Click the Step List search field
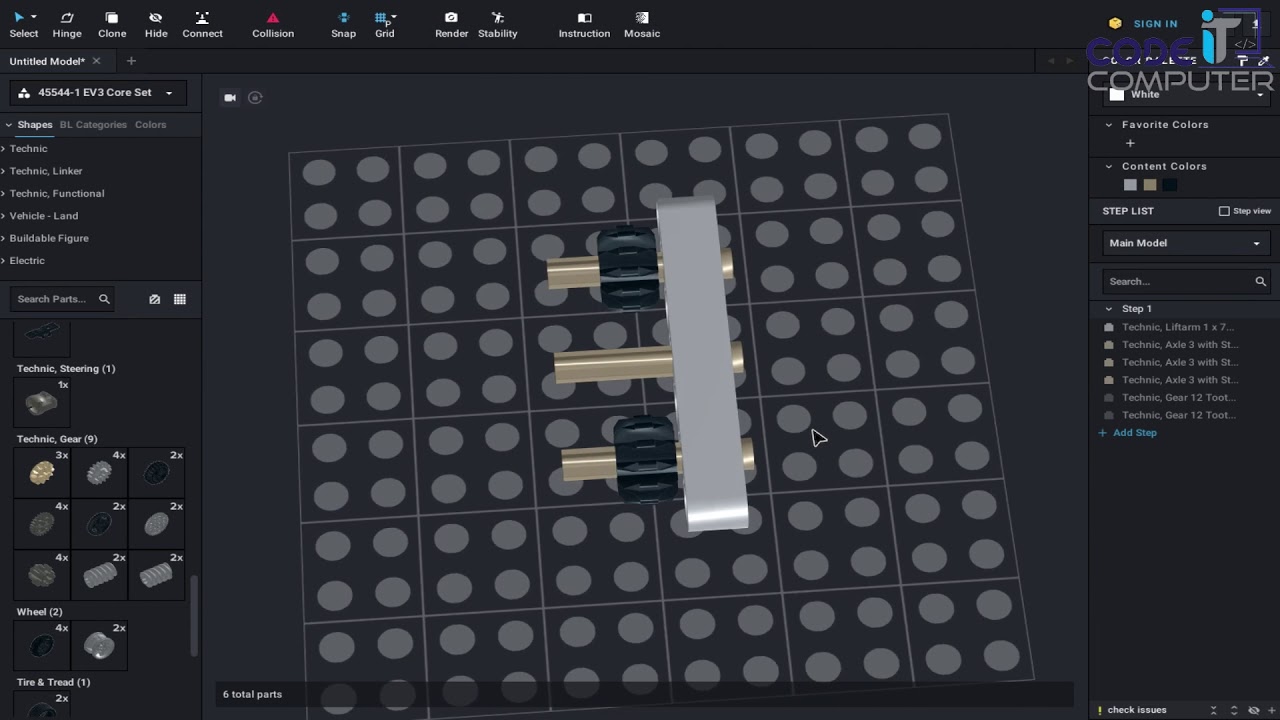Image resolution: width=1280 pixels, height=720 pixels. click(x=1187, y=282)
